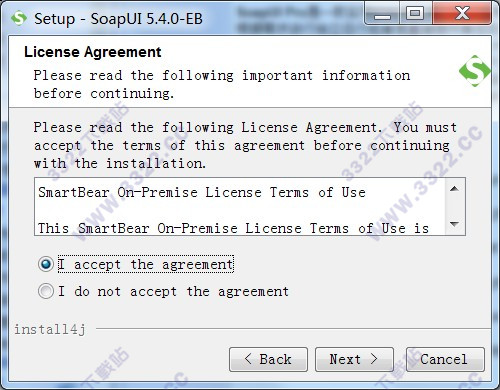Viewport: 500px width, 390px height.
Task: Click the 'SmartBear On-Premise License Terms of Use' line
Action: pos(202,193)
